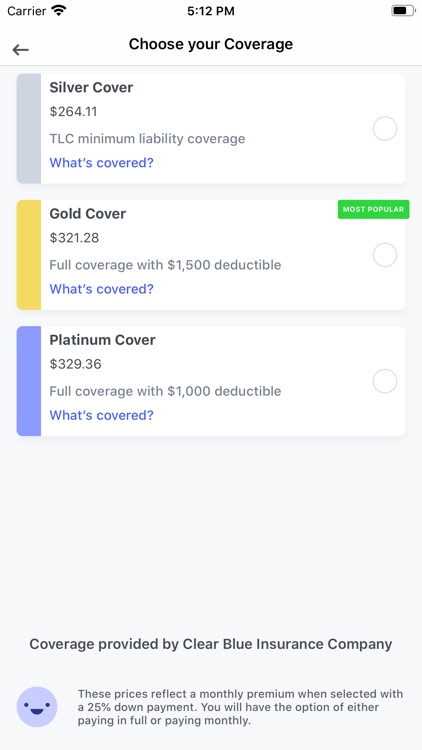Tap the grey Silver Cover color bar
422x750 pixels.
29,129
